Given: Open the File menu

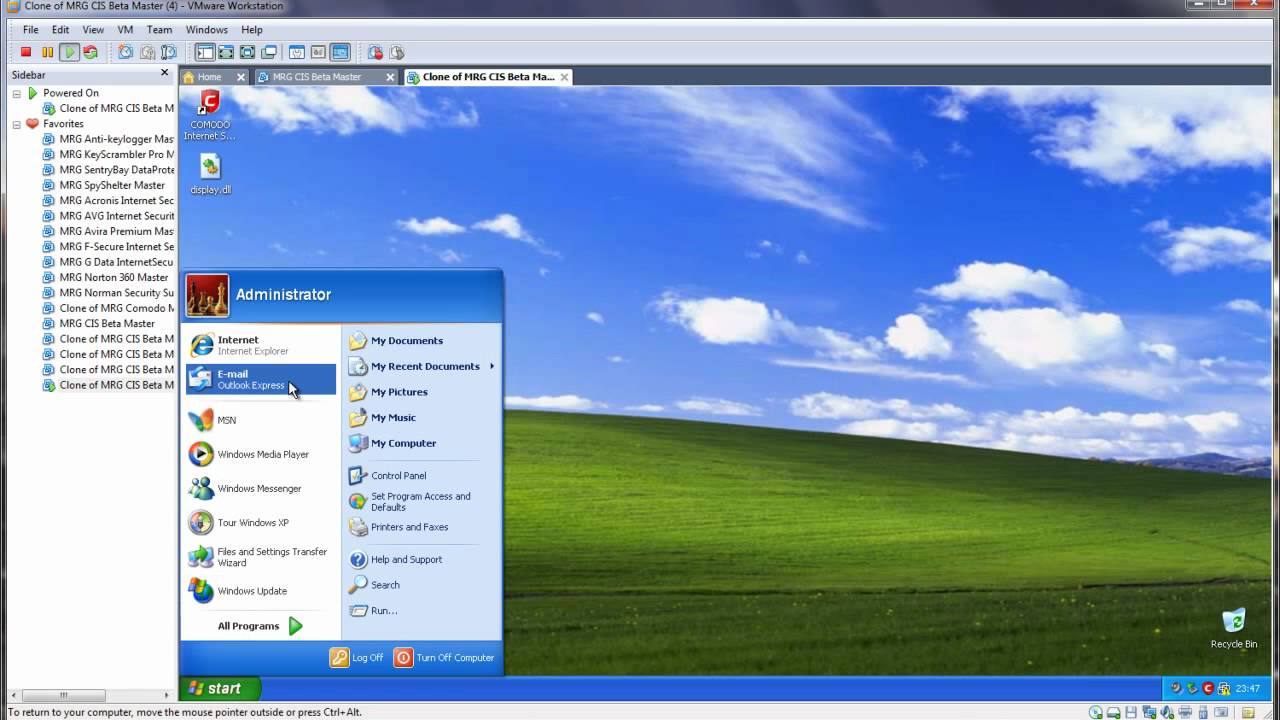Looking at the screenshot, I should tap(31, 30).
